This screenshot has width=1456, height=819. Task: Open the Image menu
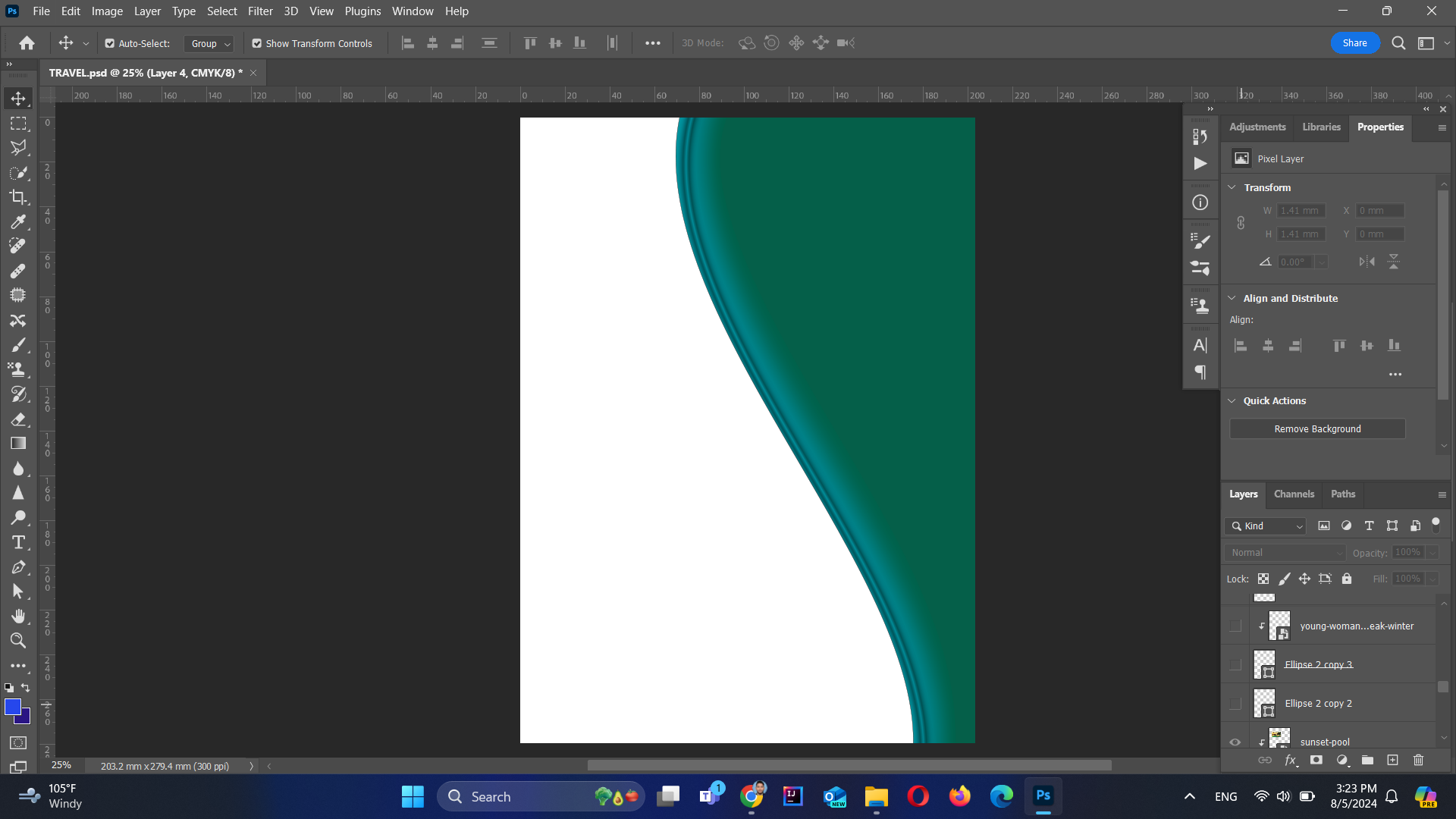107,11
